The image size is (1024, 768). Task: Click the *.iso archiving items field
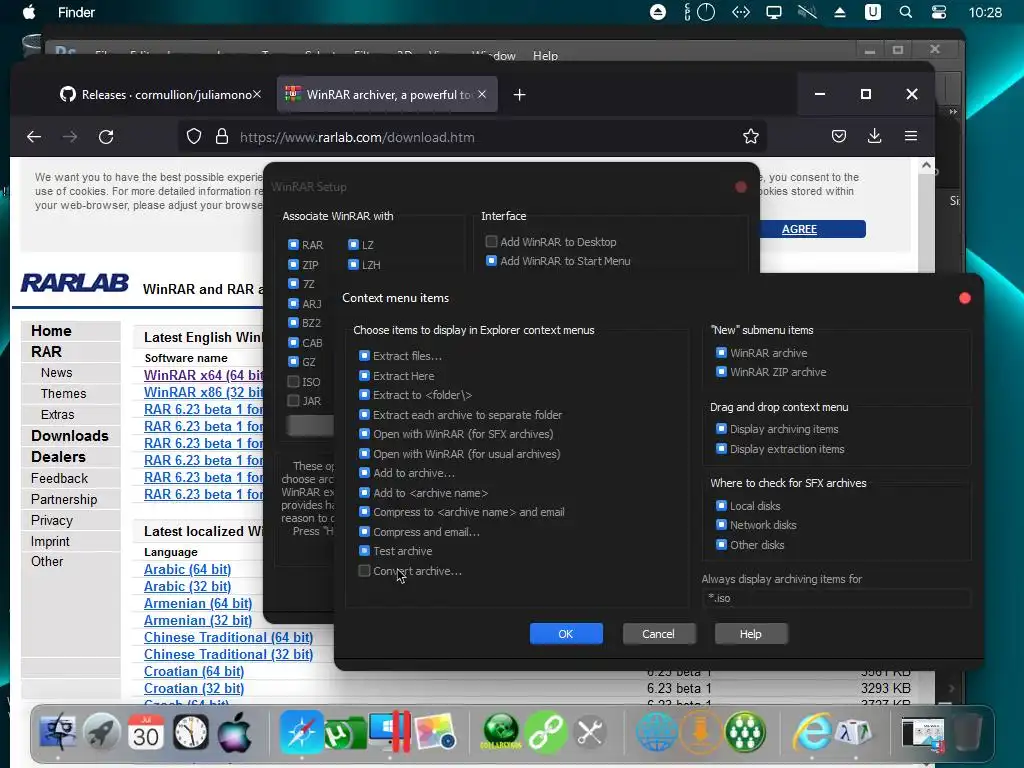[x=837, y=598]
